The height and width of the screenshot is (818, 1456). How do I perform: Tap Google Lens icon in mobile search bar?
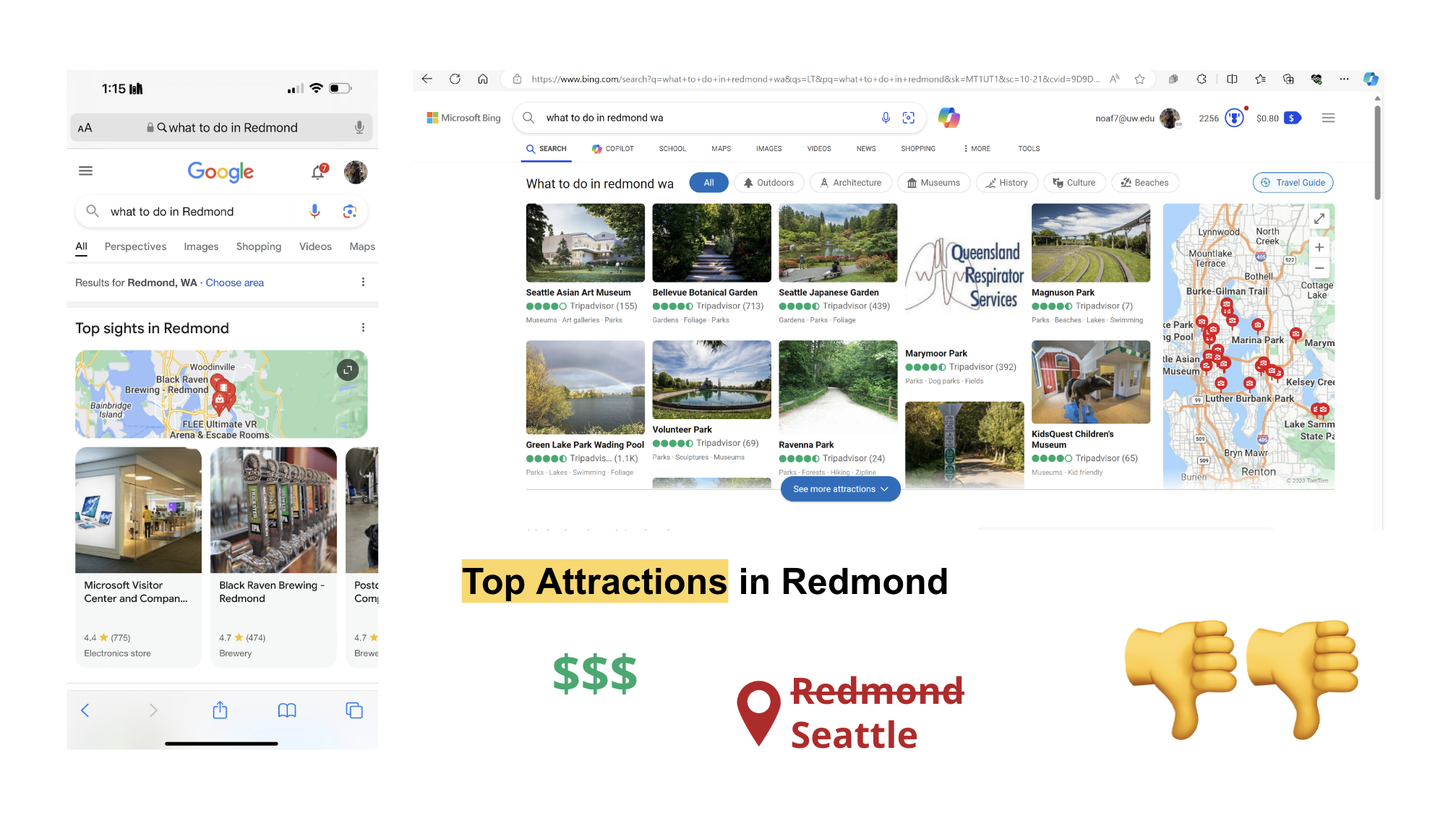[x=350, y=211]
